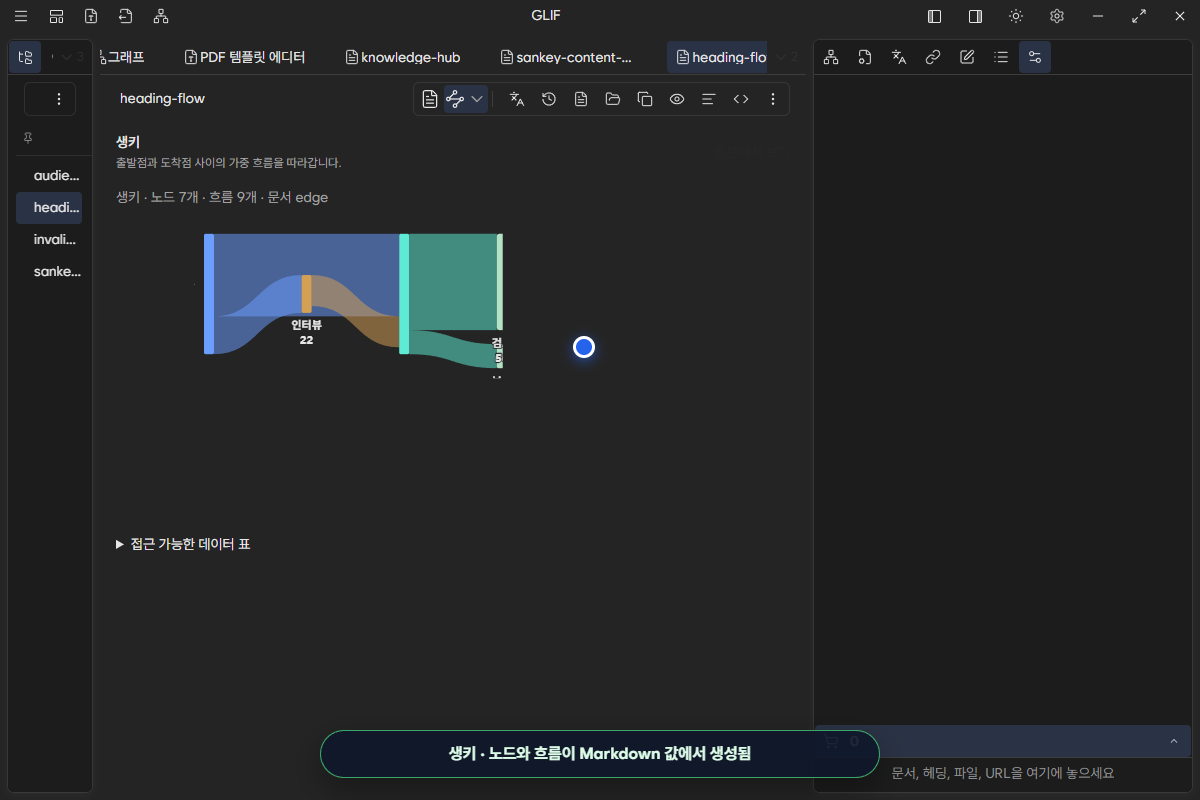The width and height of the screenshot is (1200, 800).
Task: Open the version history clock icon
Action: 549,99
